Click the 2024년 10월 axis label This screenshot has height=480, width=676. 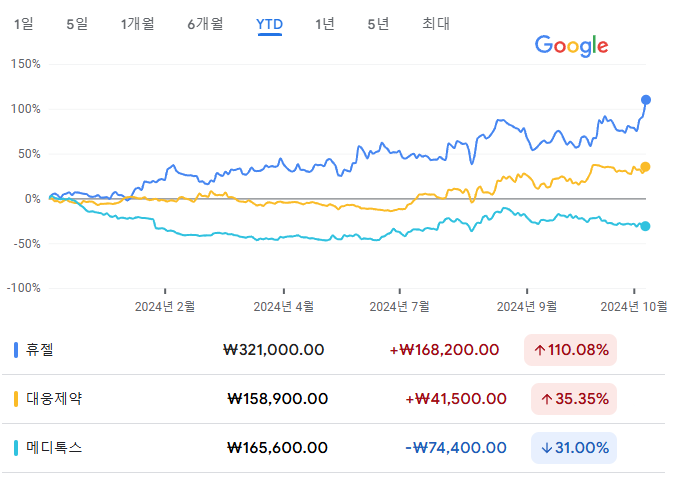pyautogui.click(x=634, y=307)
